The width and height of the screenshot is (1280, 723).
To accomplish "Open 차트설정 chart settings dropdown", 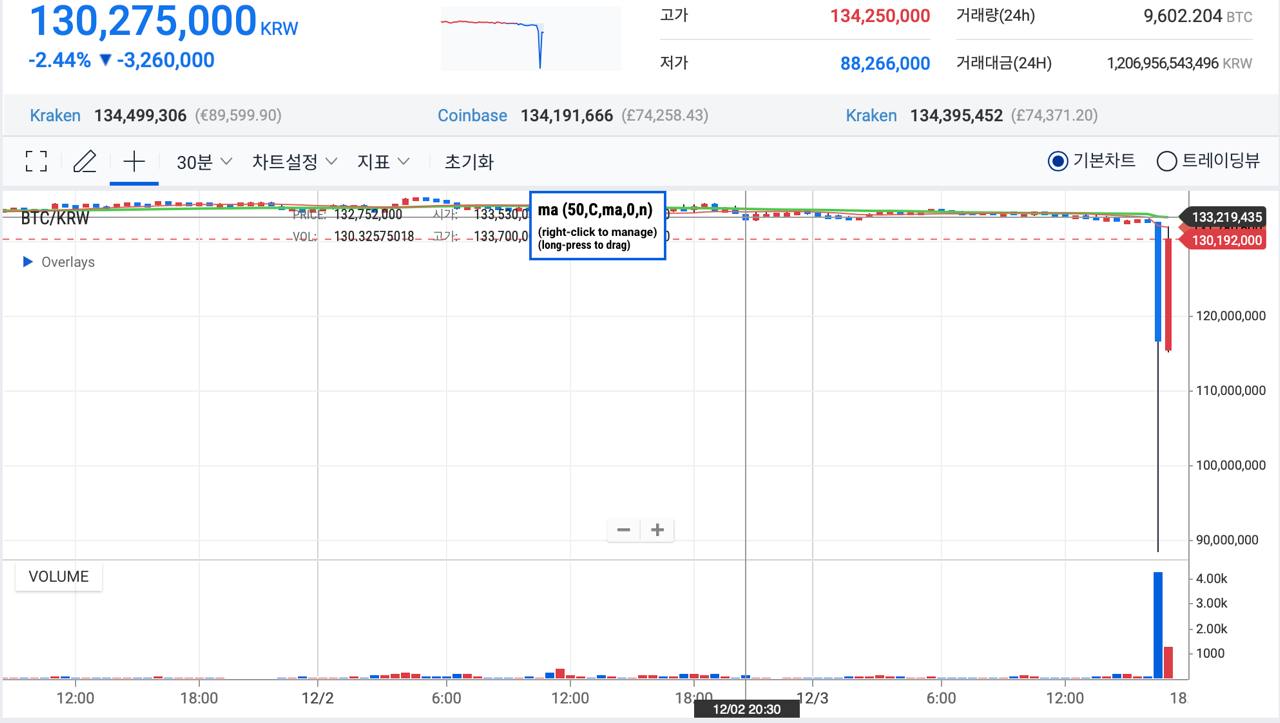I will tap(295, 161).
